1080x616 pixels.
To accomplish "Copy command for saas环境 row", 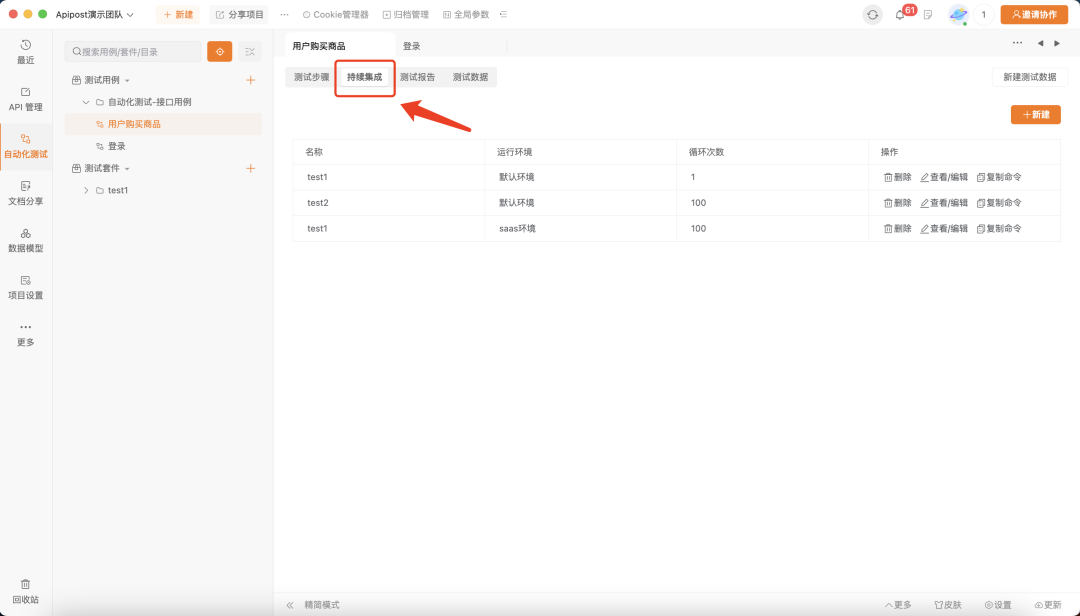I will [x=999, y=228].
